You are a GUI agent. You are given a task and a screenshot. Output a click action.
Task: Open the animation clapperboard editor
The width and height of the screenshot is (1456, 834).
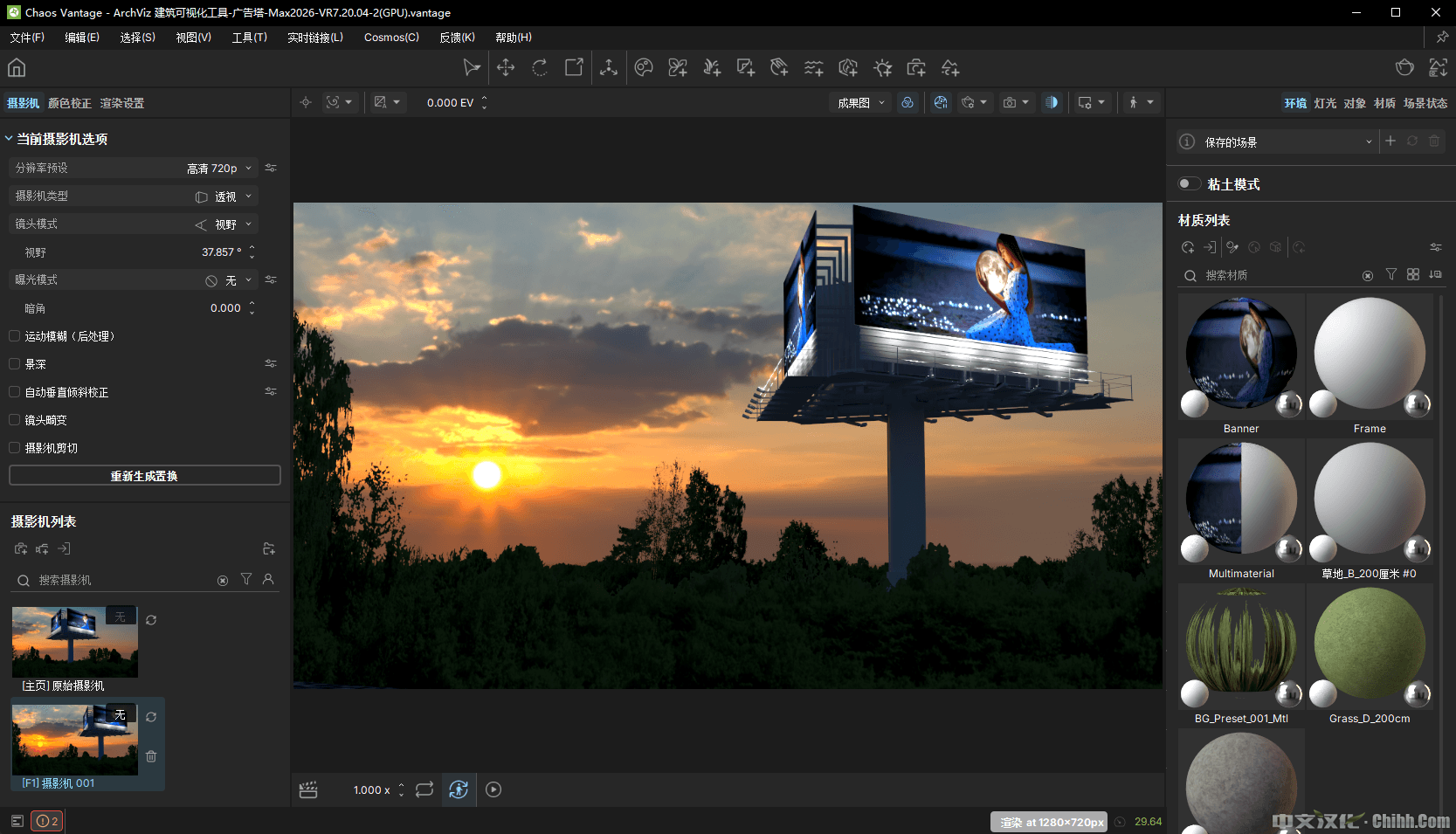click(308, 789)
